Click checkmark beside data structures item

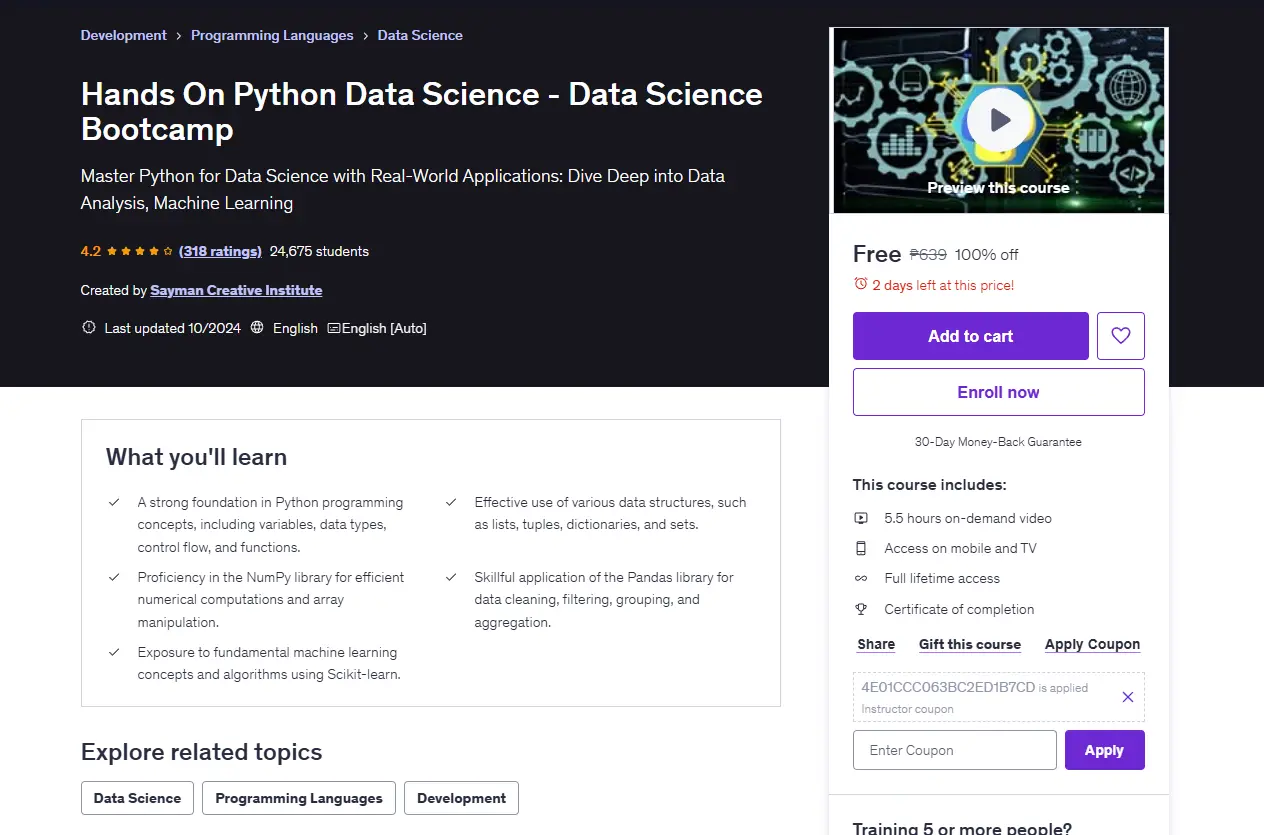(452, 502)
